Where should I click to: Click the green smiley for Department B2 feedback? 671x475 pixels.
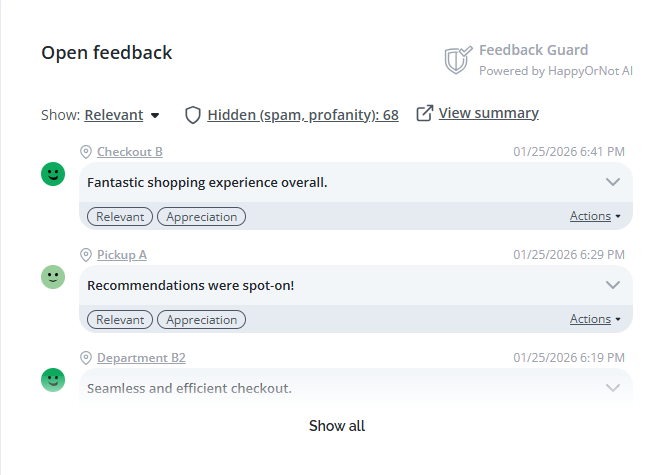53,380
